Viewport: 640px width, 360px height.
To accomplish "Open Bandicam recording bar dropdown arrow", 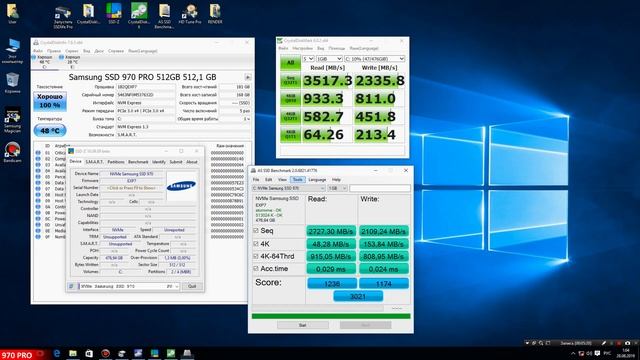I will [x=527, y=343].
